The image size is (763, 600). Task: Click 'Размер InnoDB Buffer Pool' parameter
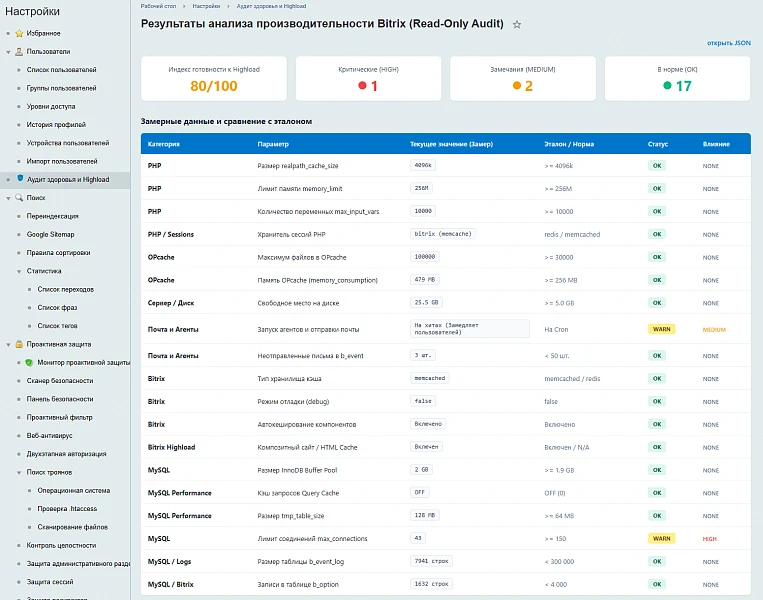[297, 471]
